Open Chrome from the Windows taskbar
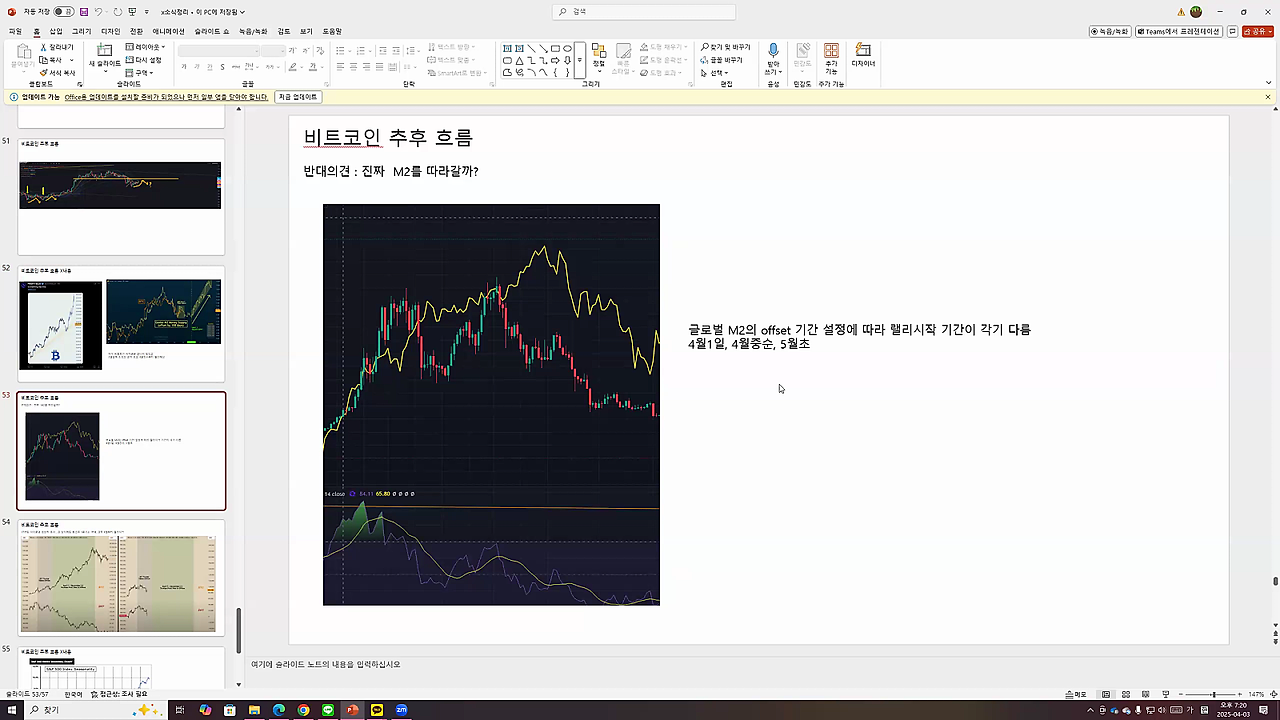The height and width of the screenshot is (720, 1280). click(303, 710)
